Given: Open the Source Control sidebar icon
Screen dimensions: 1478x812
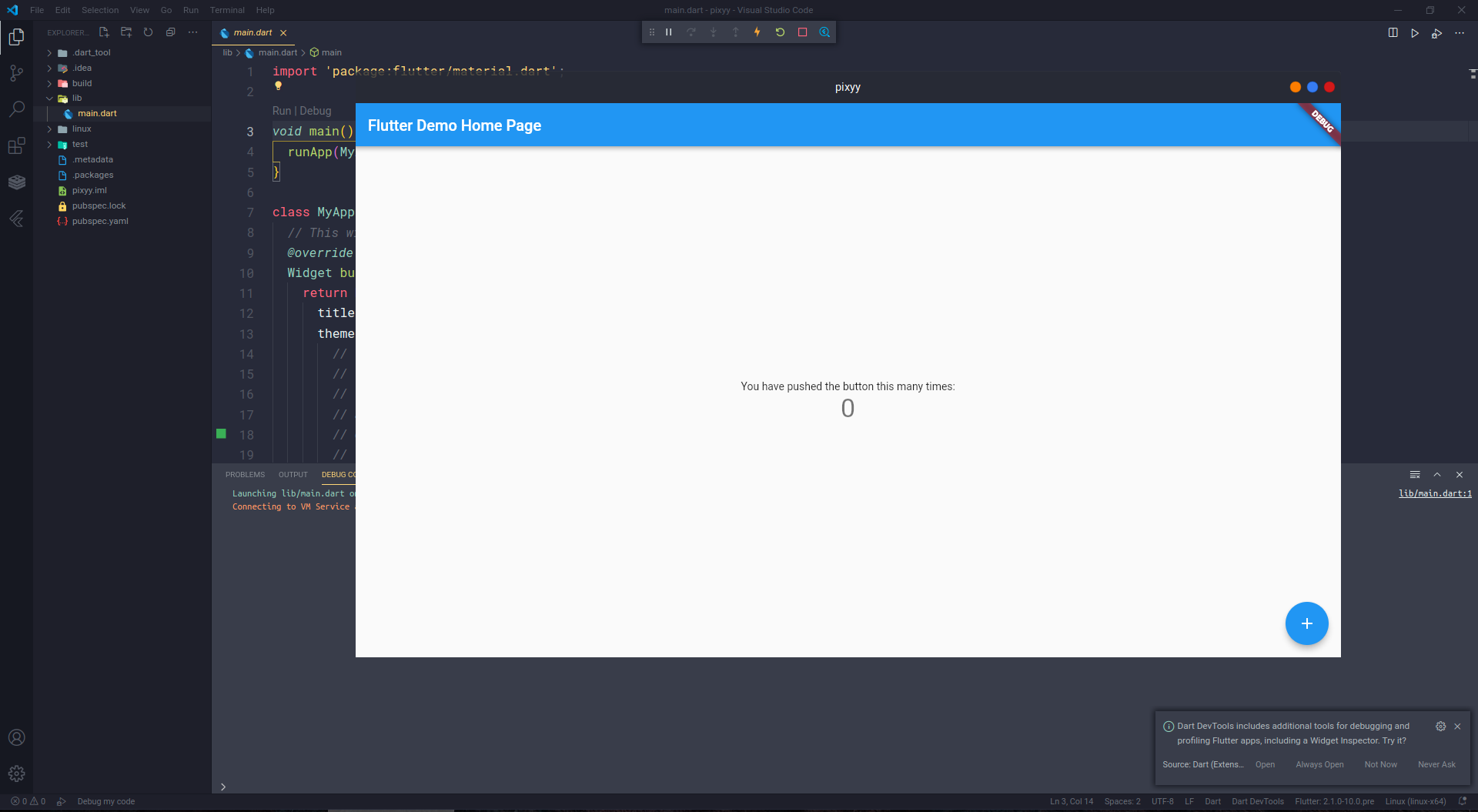Looking at the screenshot, I should (x=16, y=72).
